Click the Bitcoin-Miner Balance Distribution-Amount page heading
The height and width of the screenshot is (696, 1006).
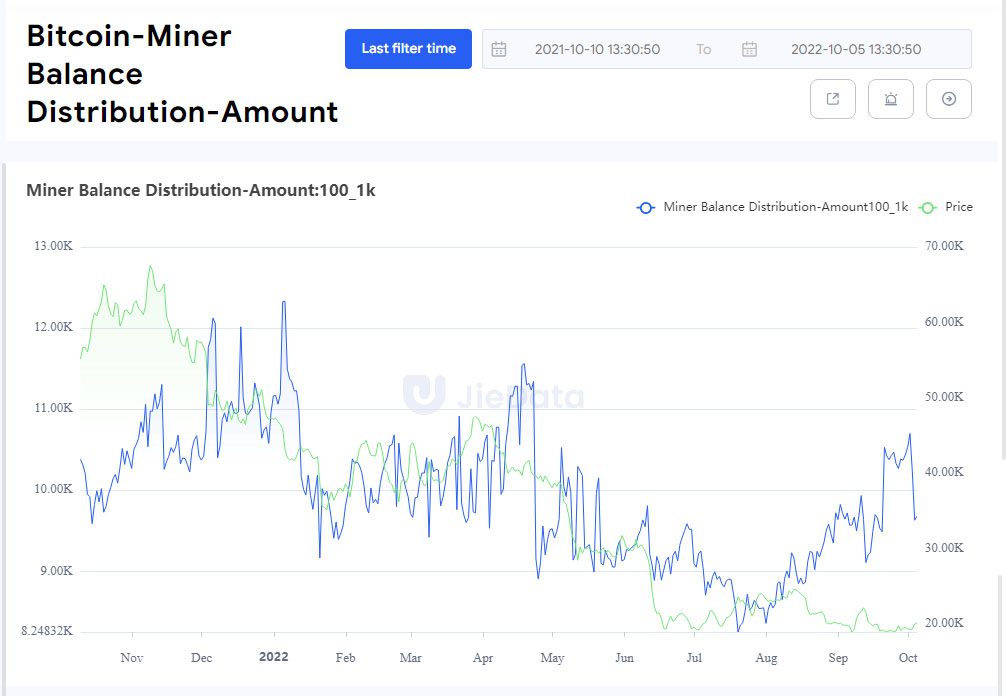(x=182, y=74)
